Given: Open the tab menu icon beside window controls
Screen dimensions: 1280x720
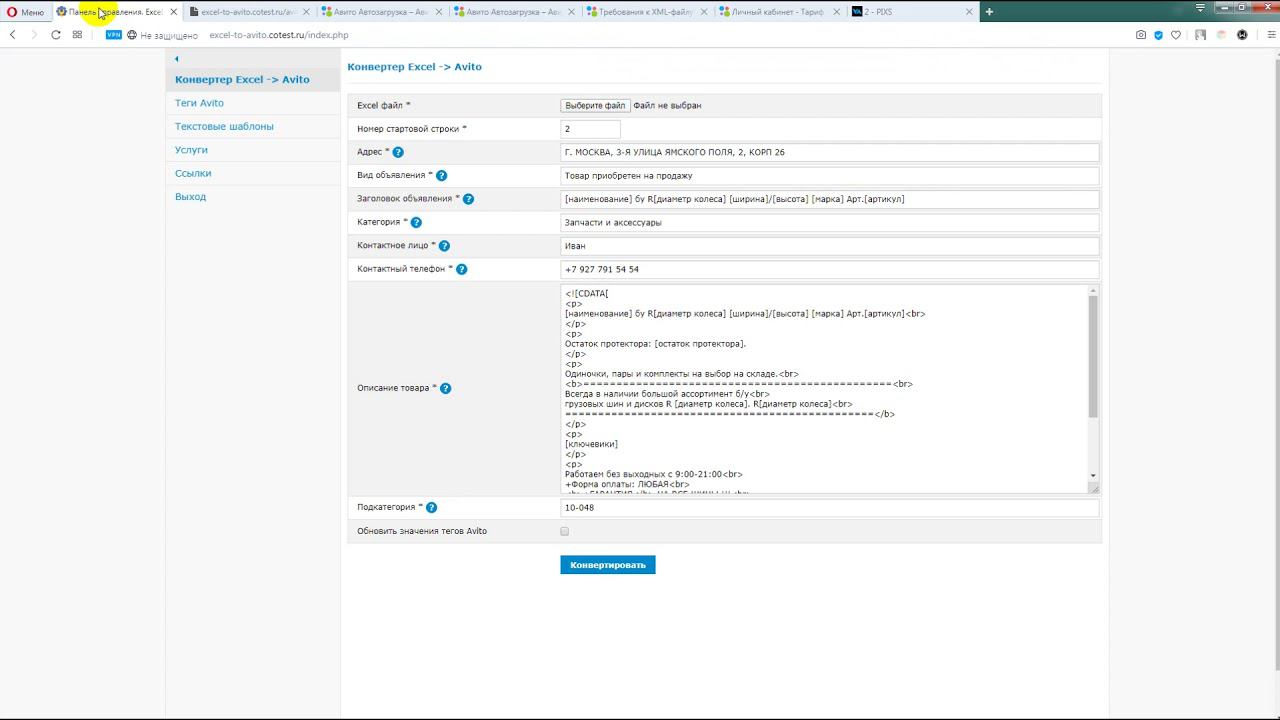Looking at the screenshot, I should click(x=1200, y=8).
